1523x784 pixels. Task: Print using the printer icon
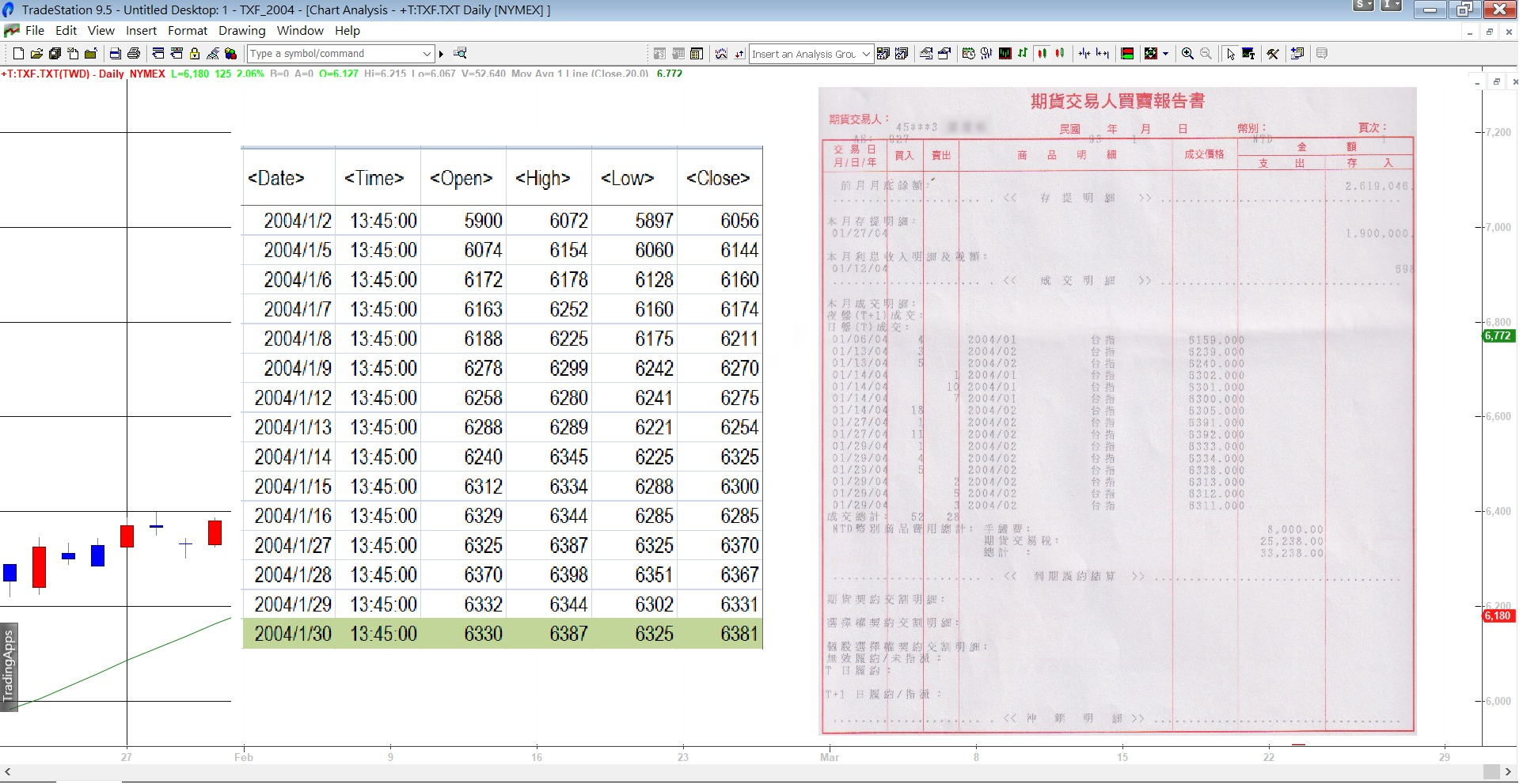click(x=134, y=54)
